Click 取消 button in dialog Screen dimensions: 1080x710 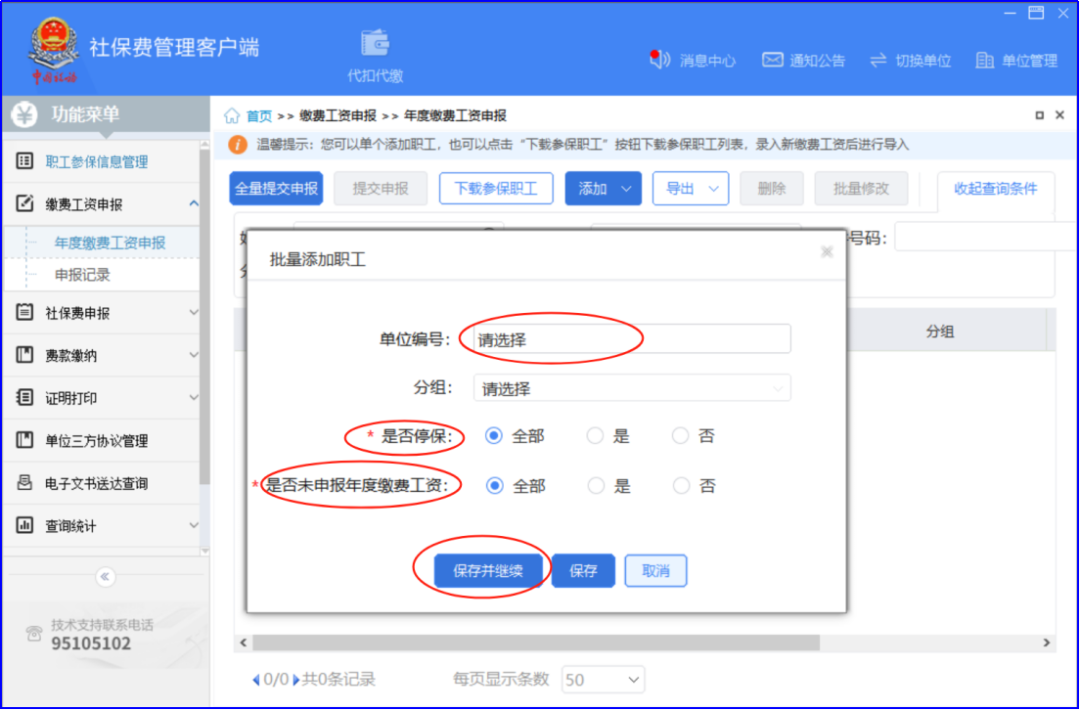click(x=656, y=571)
